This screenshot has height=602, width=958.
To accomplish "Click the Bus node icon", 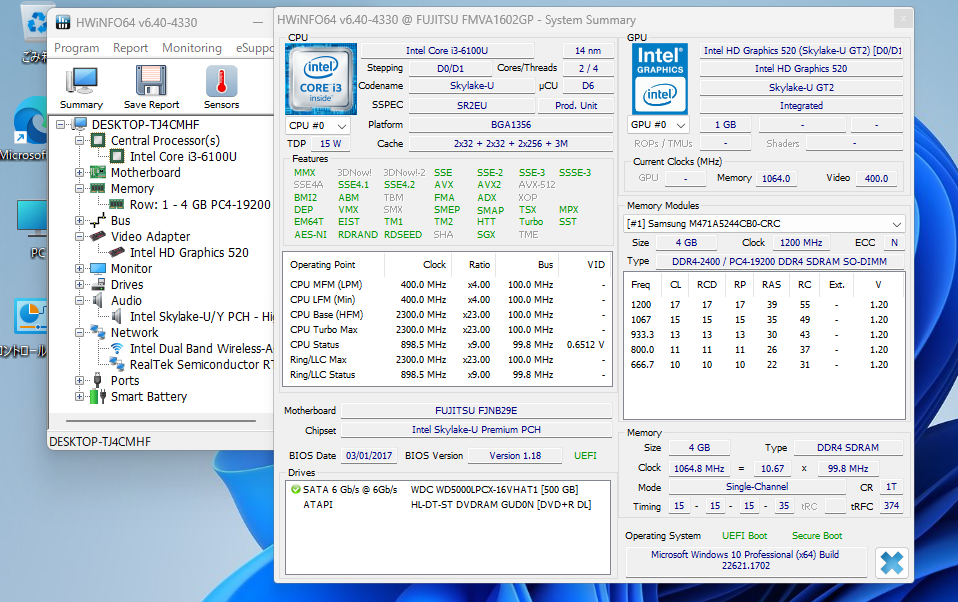I will [x=98, y=220].
